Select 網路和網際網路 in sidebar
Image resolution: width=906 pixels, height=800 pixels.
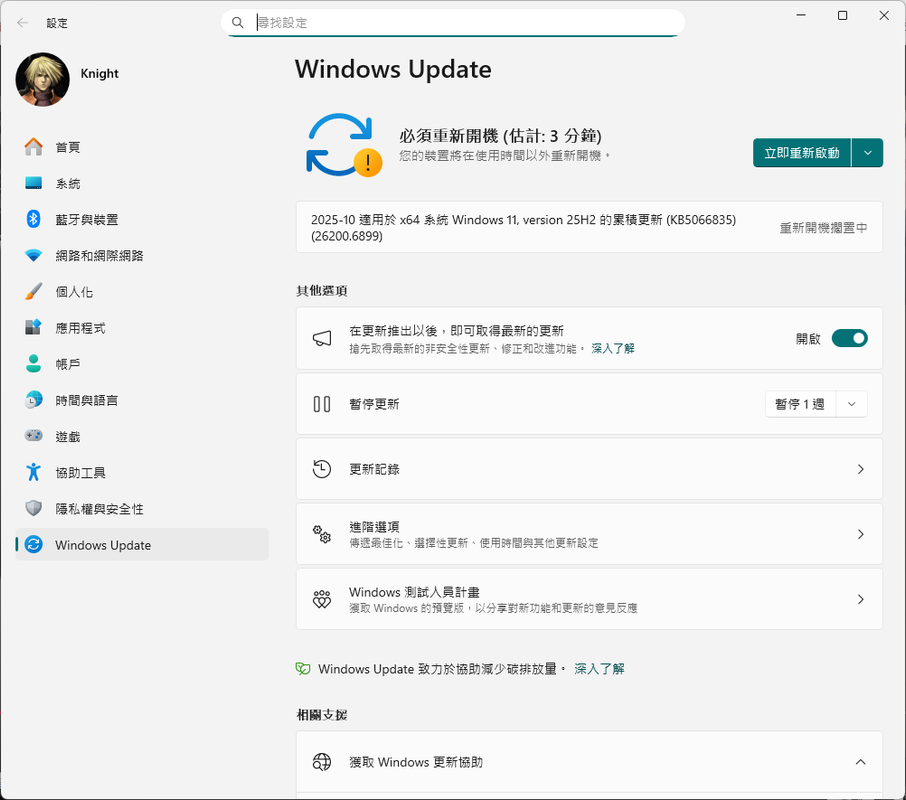(142, 255)
